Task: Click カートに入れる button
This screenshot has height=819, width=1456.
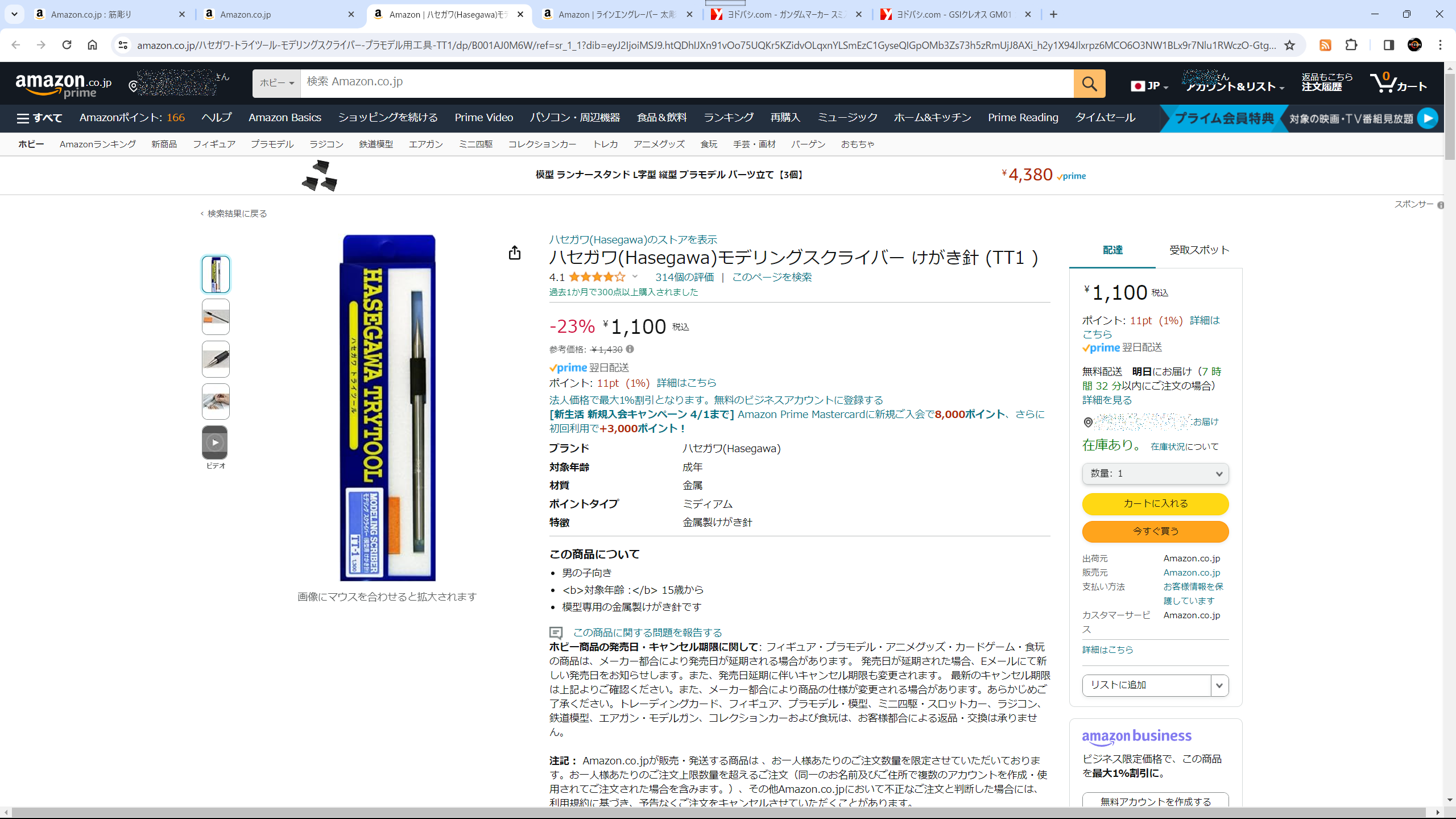Action: (x=1155, y=504)
